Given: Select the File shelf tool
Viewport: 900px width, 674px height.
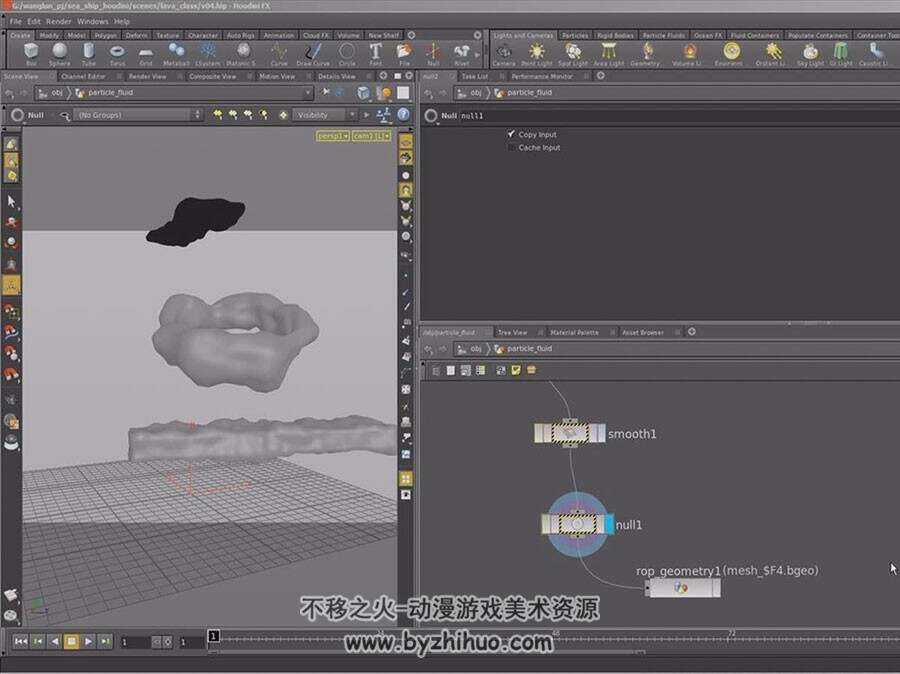Looking at the screenshot, I should tap(404, 55).
